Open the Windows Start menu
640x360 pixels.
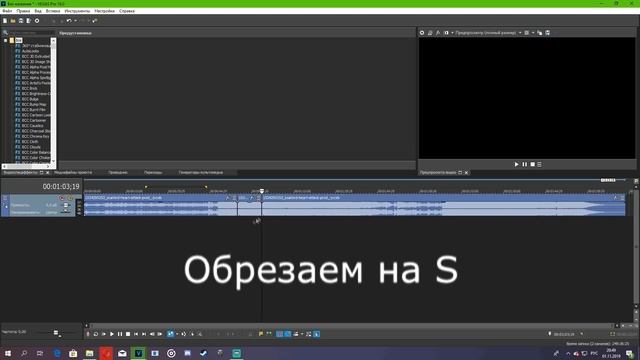point(8,353)
